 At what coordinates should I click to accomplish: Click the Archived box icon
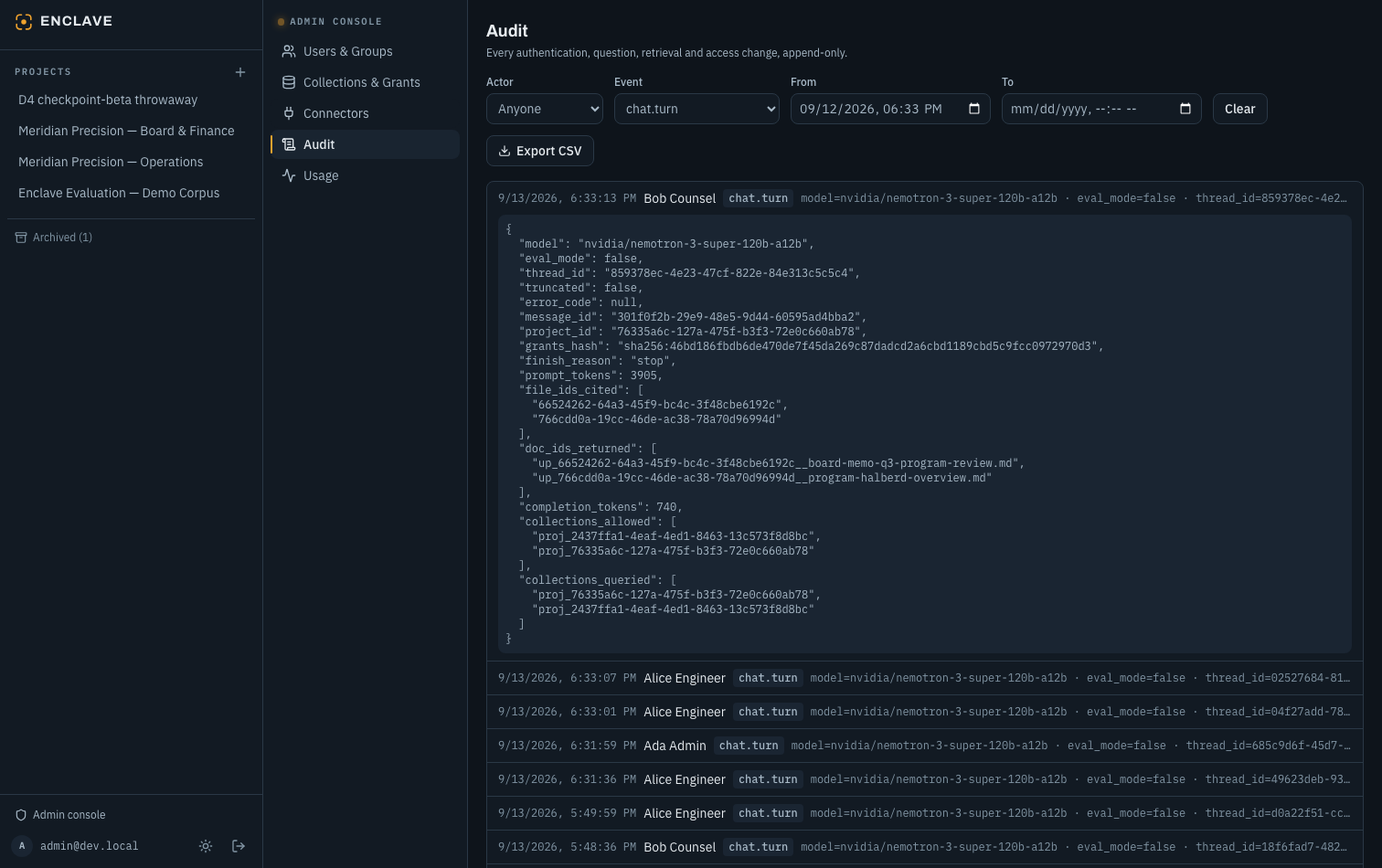[21, 238]
